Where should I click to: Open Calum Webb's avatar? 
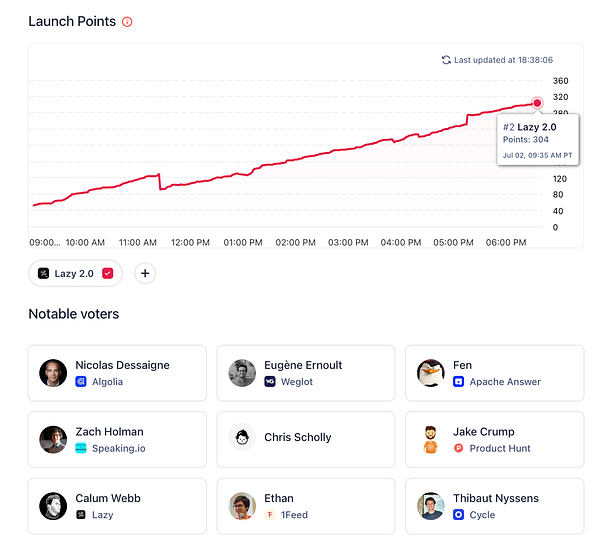pyautogui.click(x=53, y=506)
